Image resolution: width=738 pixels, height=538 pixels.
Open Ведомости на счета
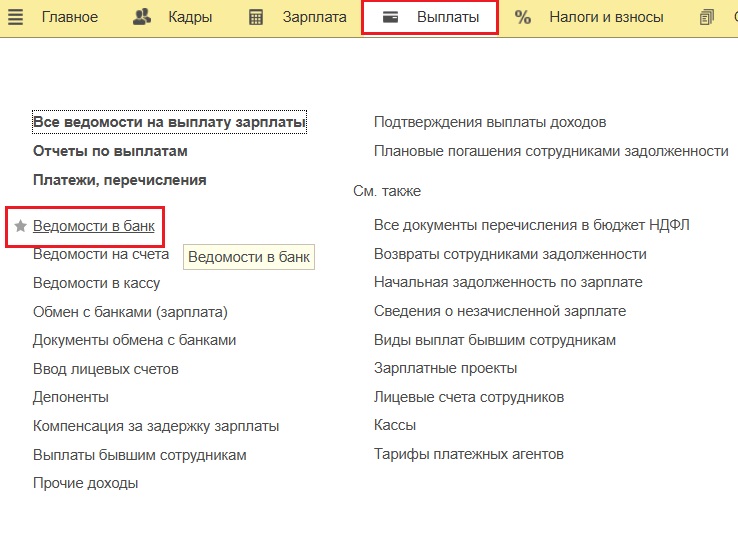tap(101, 254)
